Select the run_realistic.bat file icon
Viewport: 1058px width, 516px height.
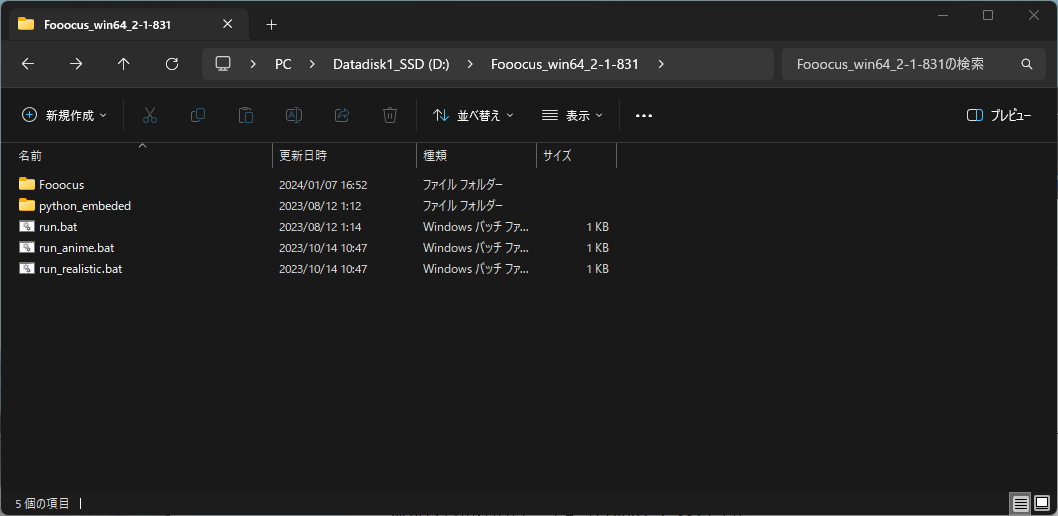click(x=27, y=268)
